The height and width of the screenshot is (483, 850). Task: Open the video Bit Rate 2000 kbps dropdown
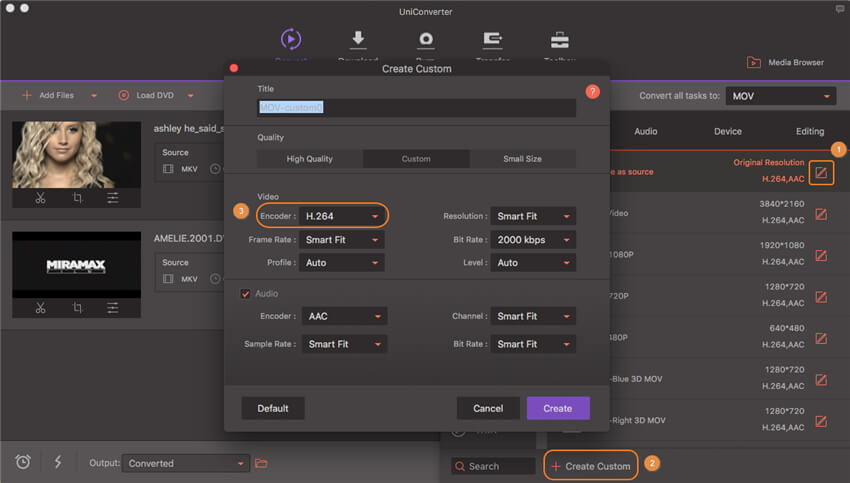[533, 240]
